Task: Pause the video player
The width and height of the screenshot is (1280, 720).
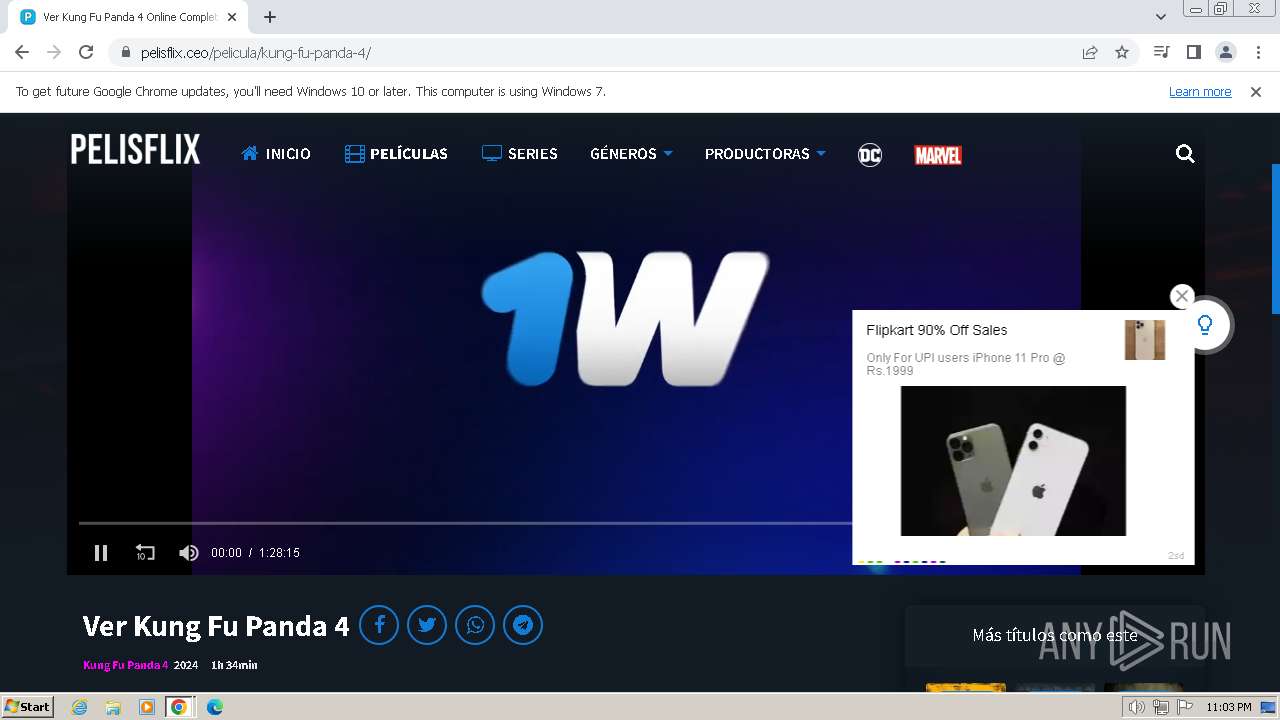Action: click(x=101, y=553)
